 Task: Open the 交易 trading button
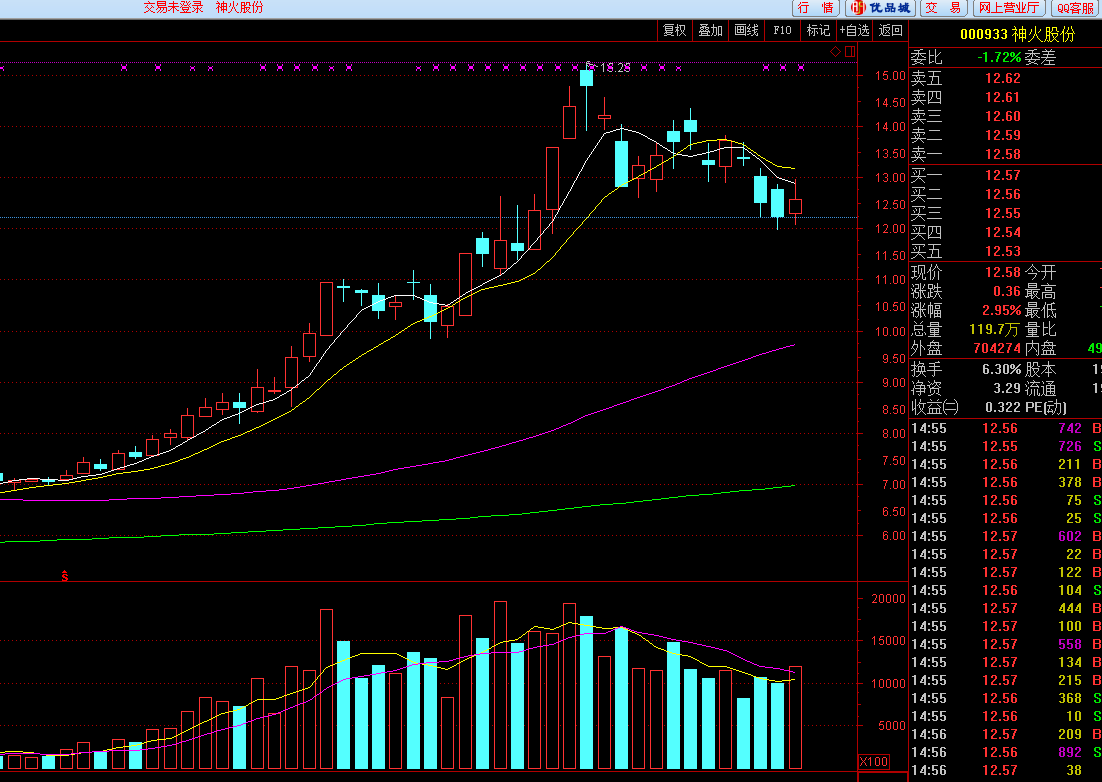942,8
